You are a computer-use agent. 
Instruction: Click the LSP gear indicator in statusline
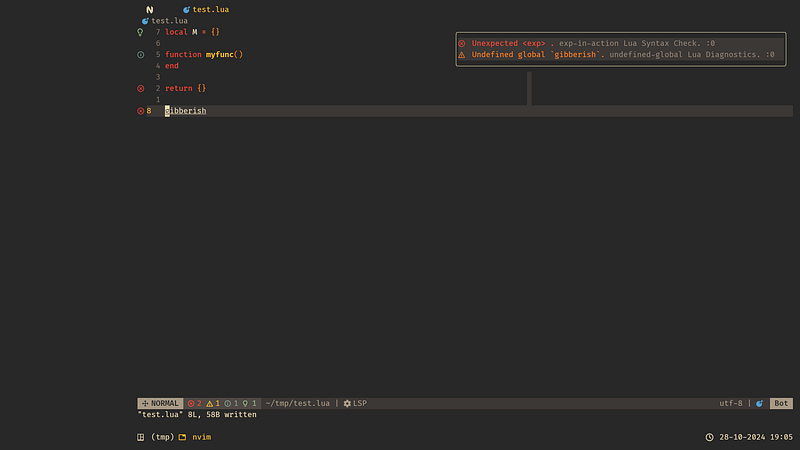(x=355, y=403)
